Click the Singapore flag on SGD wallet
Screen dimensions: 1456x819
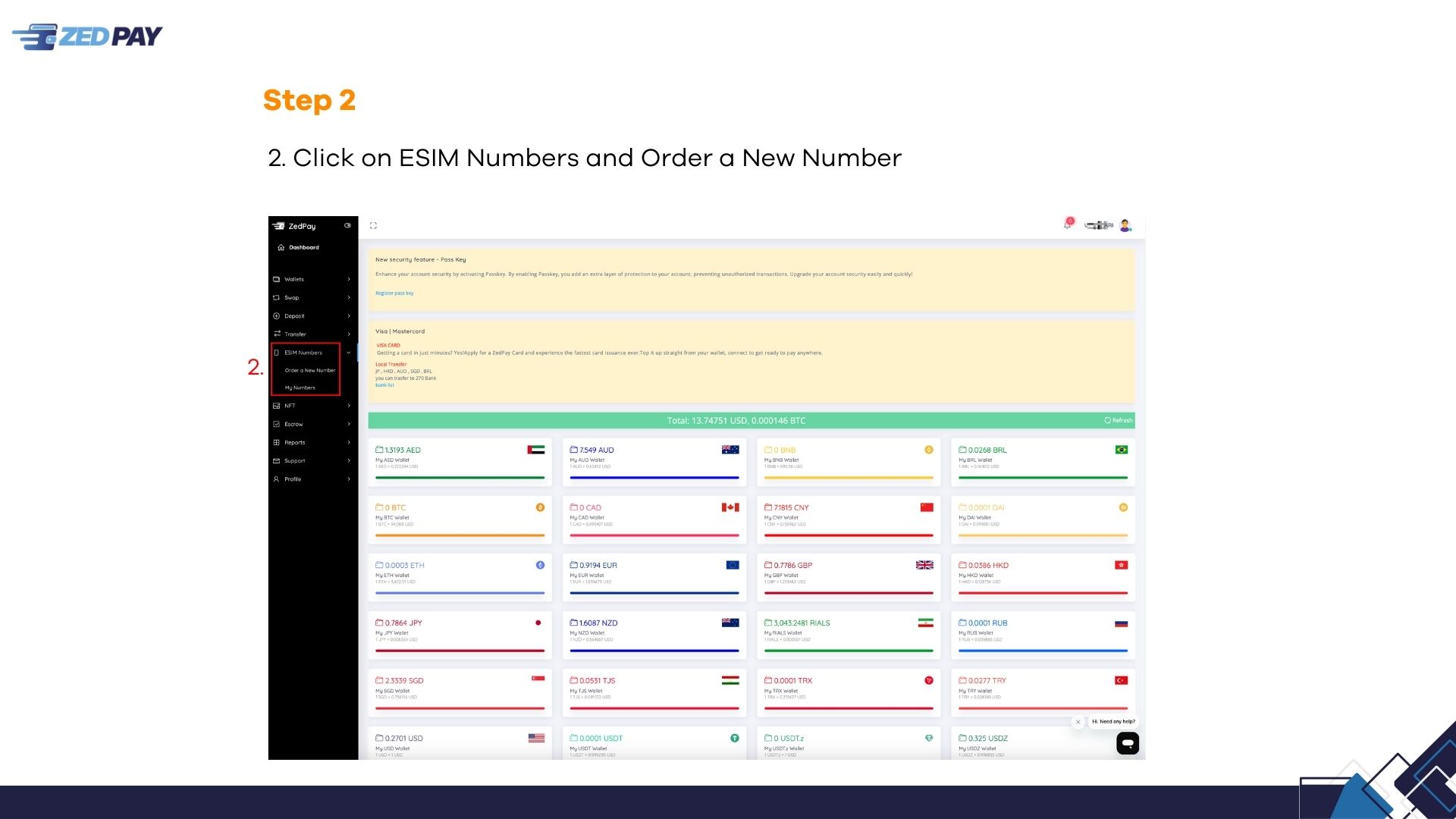(538, 679)
